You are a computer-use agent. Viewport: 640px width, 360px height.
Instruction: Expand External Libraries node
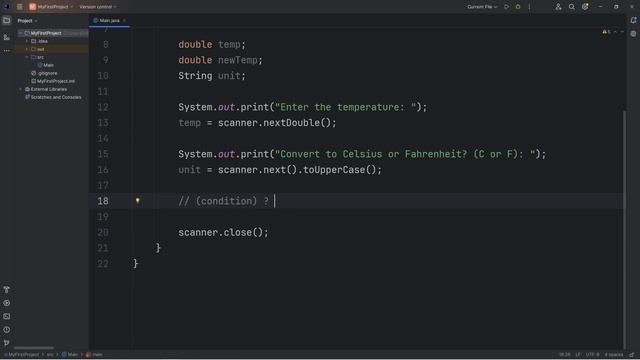click(20, 89)
